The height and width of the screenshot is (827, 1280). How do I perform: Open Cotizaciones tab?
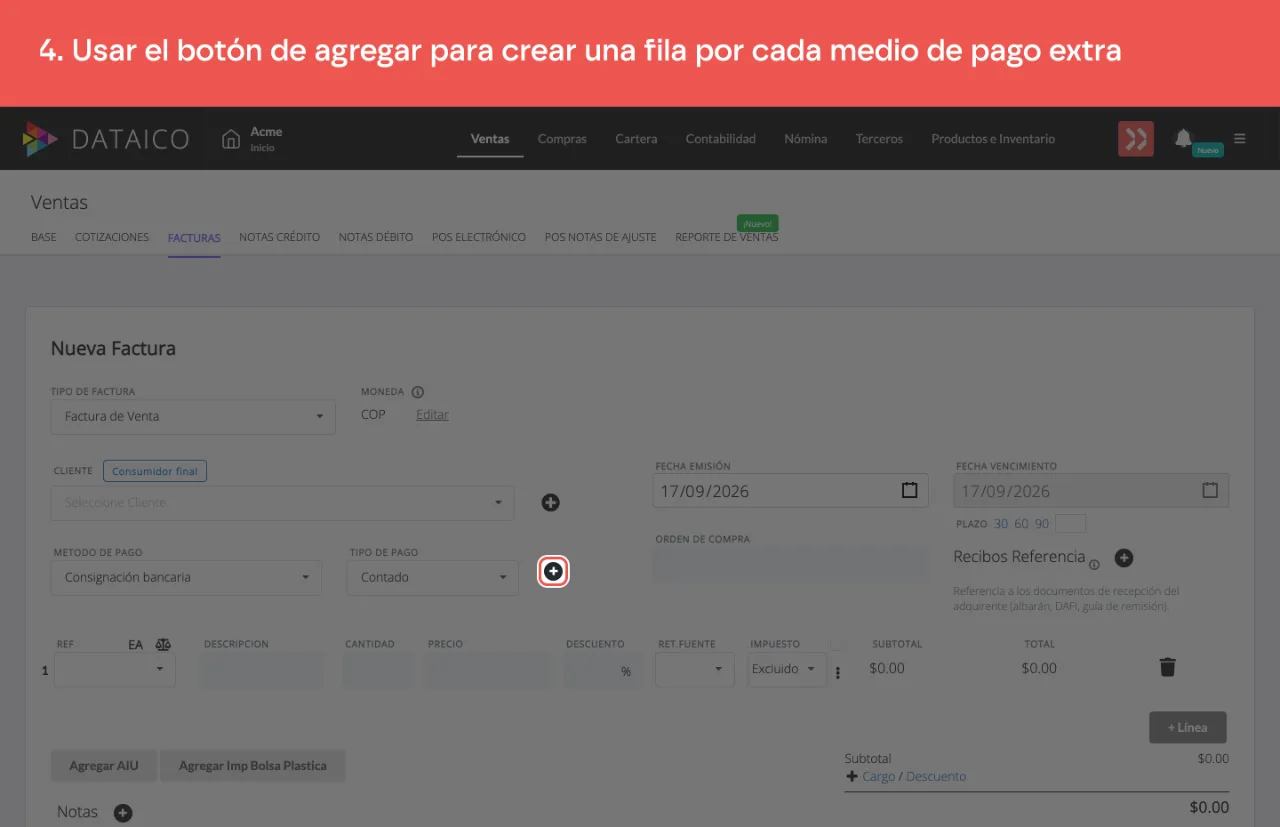[112, 237]
